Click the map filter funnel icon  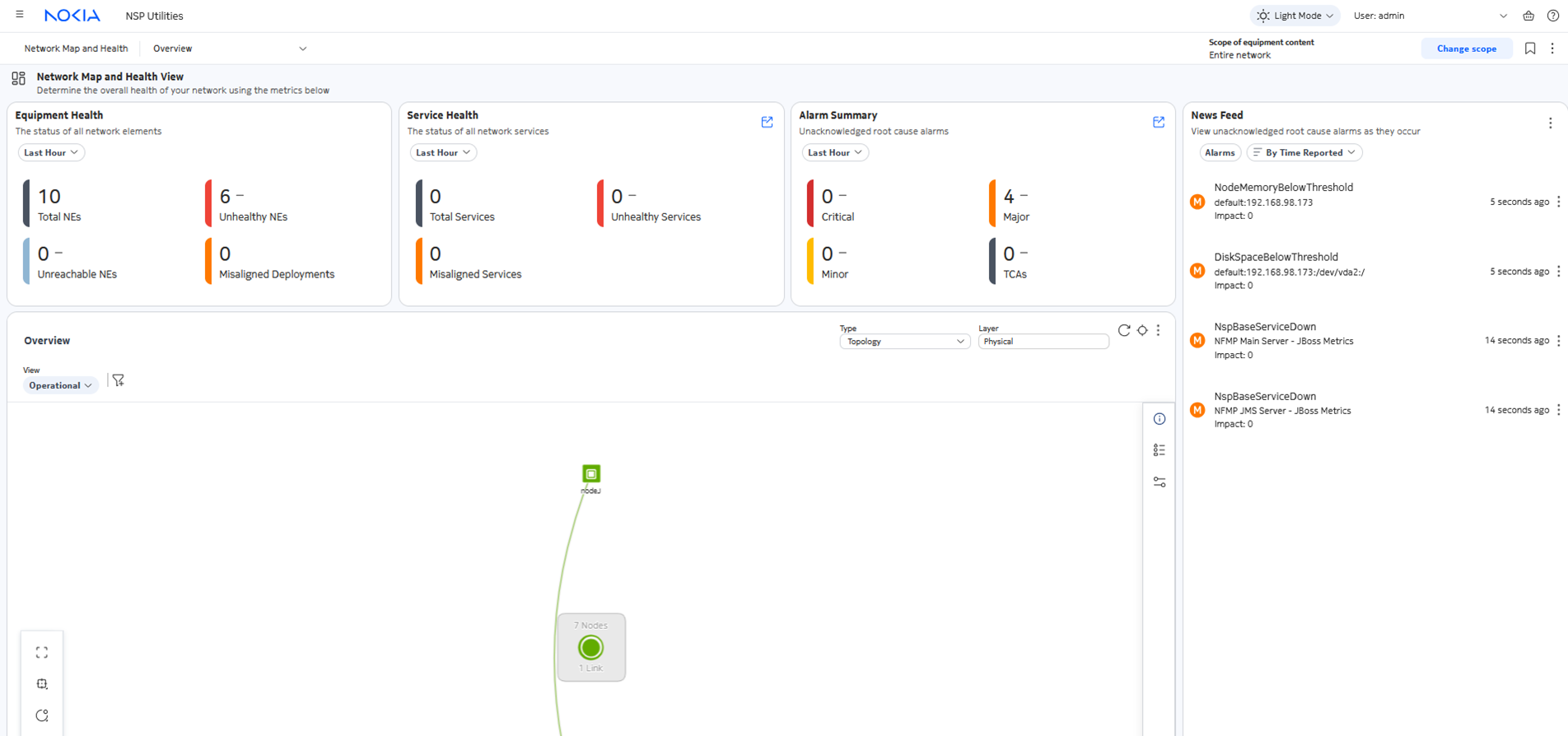[x=119, y=380]
